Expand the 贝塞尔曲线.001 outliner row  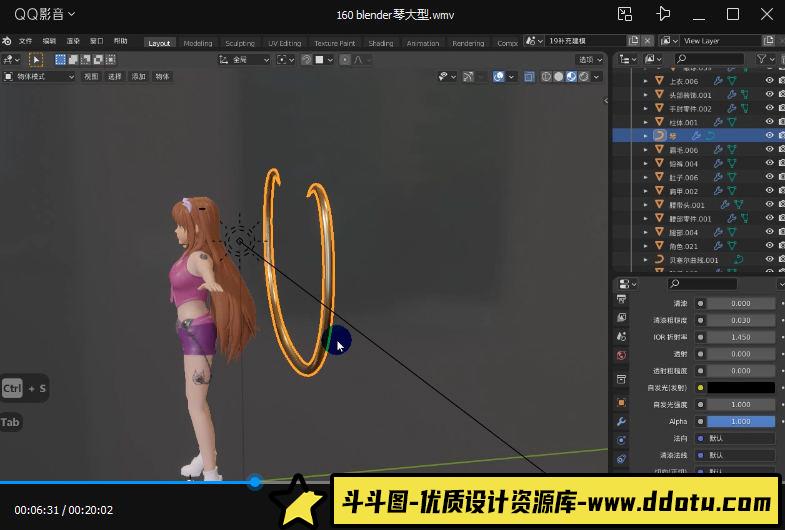(646, 260)
